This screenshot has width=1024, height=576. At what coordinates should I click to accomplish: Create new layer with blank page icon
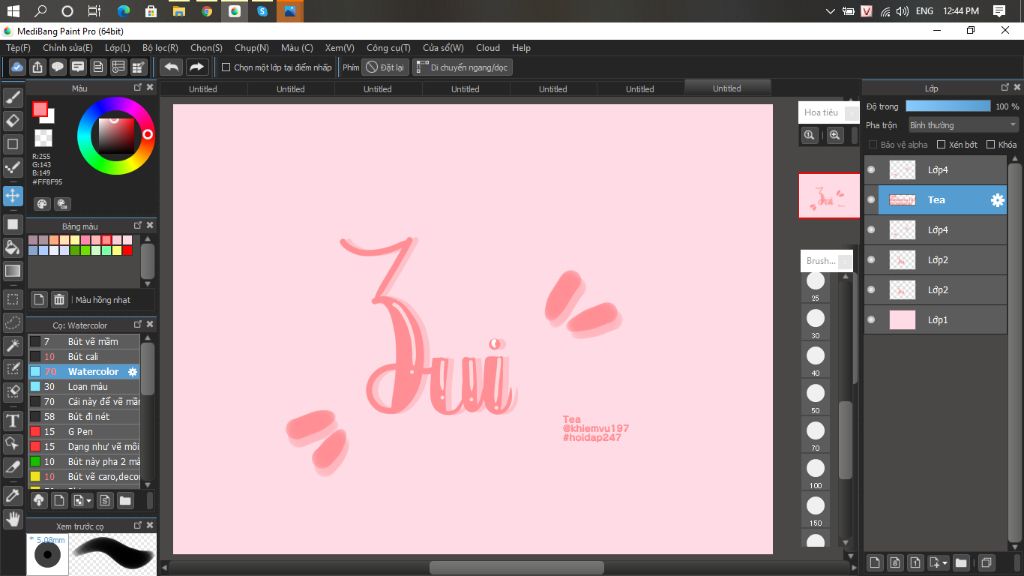tap(874, 562)
